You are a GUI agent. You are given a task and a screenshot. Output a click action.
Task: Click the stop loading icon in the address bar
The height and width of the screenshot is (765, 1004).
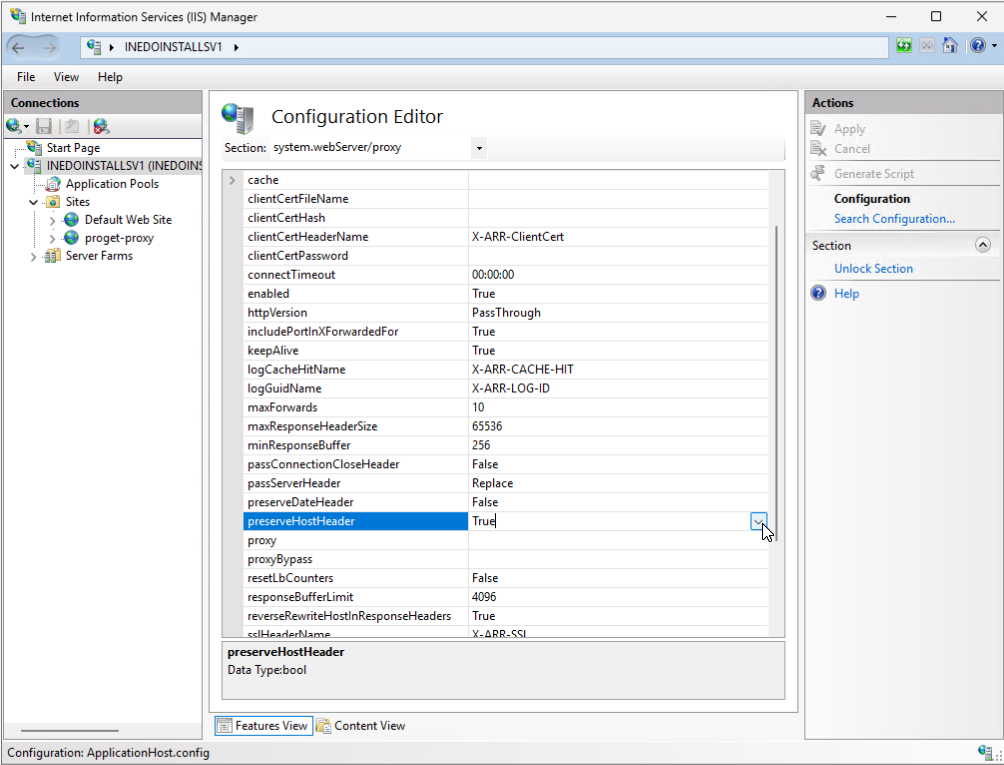927,45
